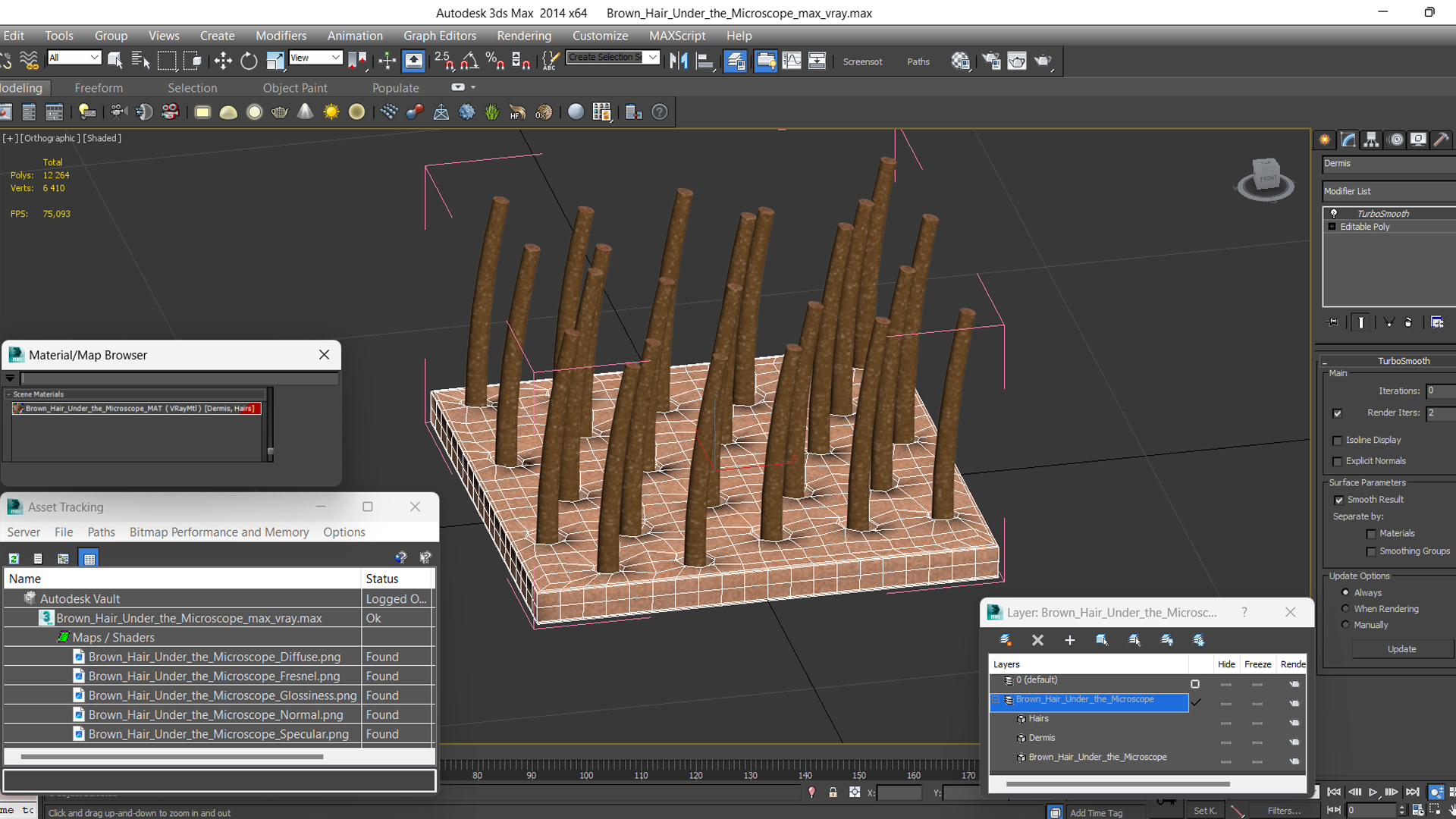Open the Align tool
This screenshot has height=819, width=1456.
705,61
